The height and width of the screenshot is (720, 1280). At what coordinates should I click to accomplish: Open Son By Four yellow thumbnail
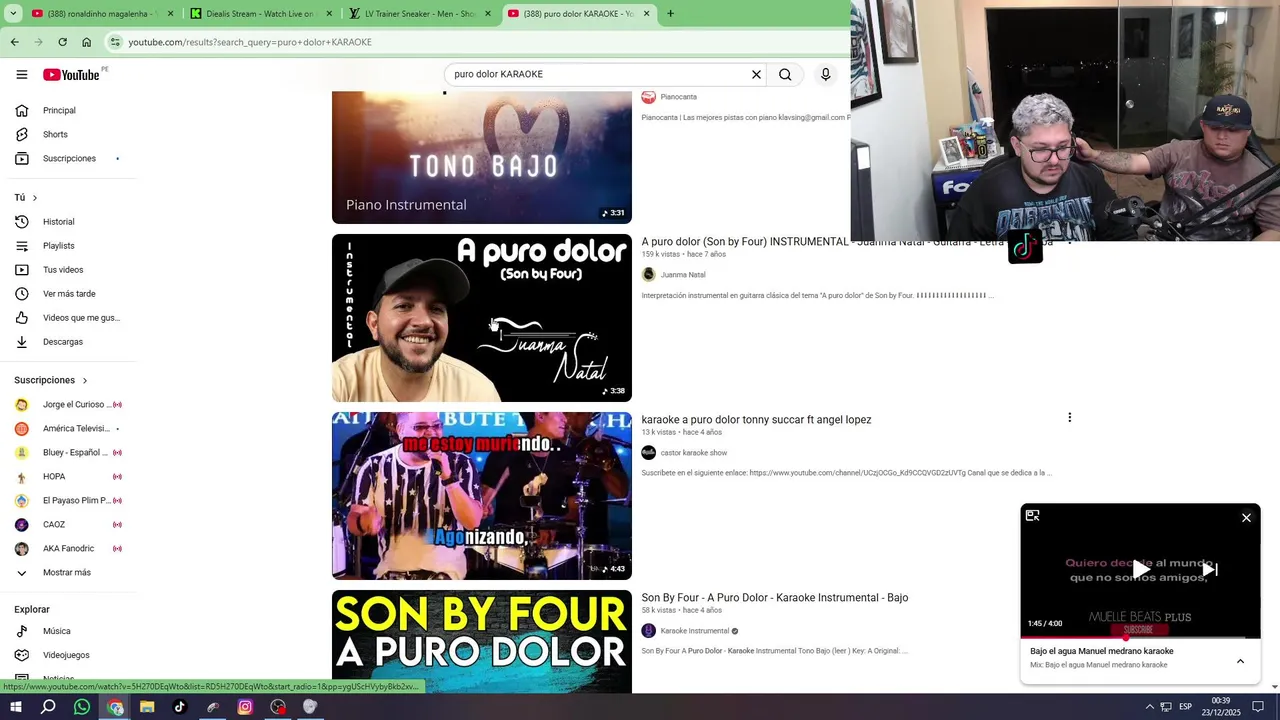(x=482, y=641)
